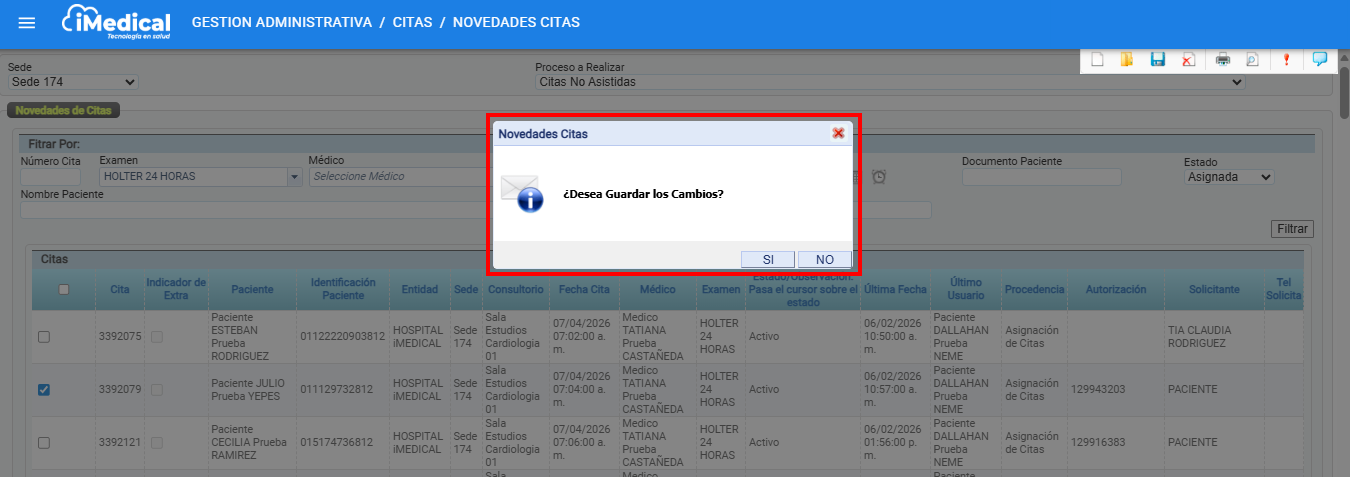Select the Novedades de Citas tab
Viewport: 1350px width, 477px height.
[x=63, y=110]
